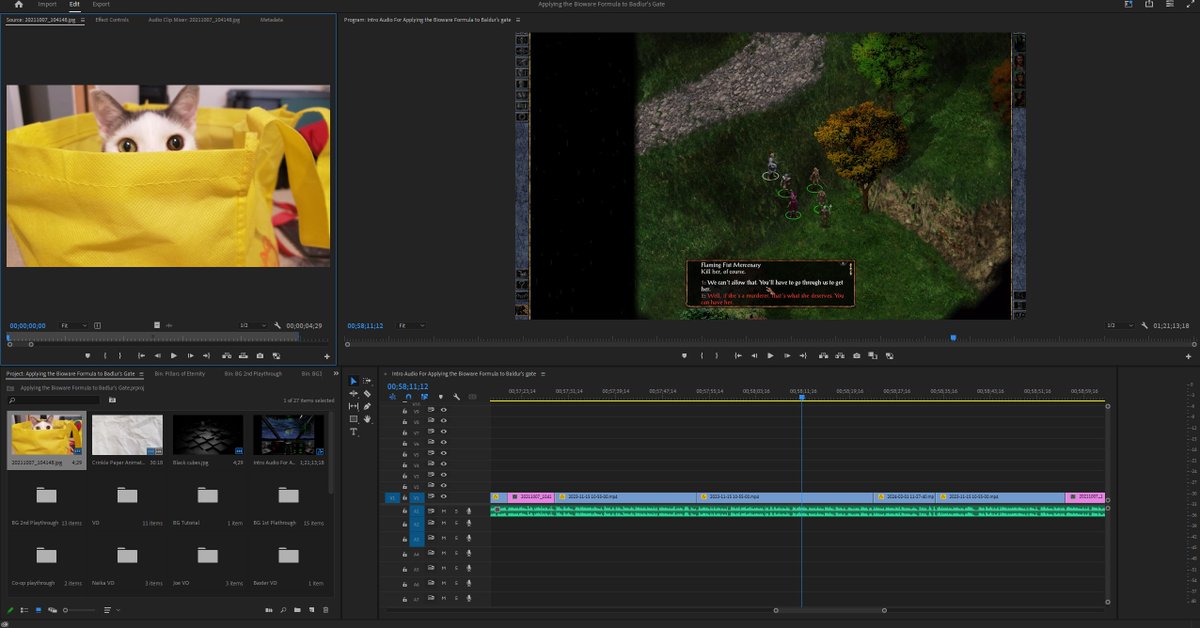Image resolution: width=1200 pixels, height=628 pixels.
Task: Select the Type tool in the timeline toolbar
Action: [x=353, y=431]
